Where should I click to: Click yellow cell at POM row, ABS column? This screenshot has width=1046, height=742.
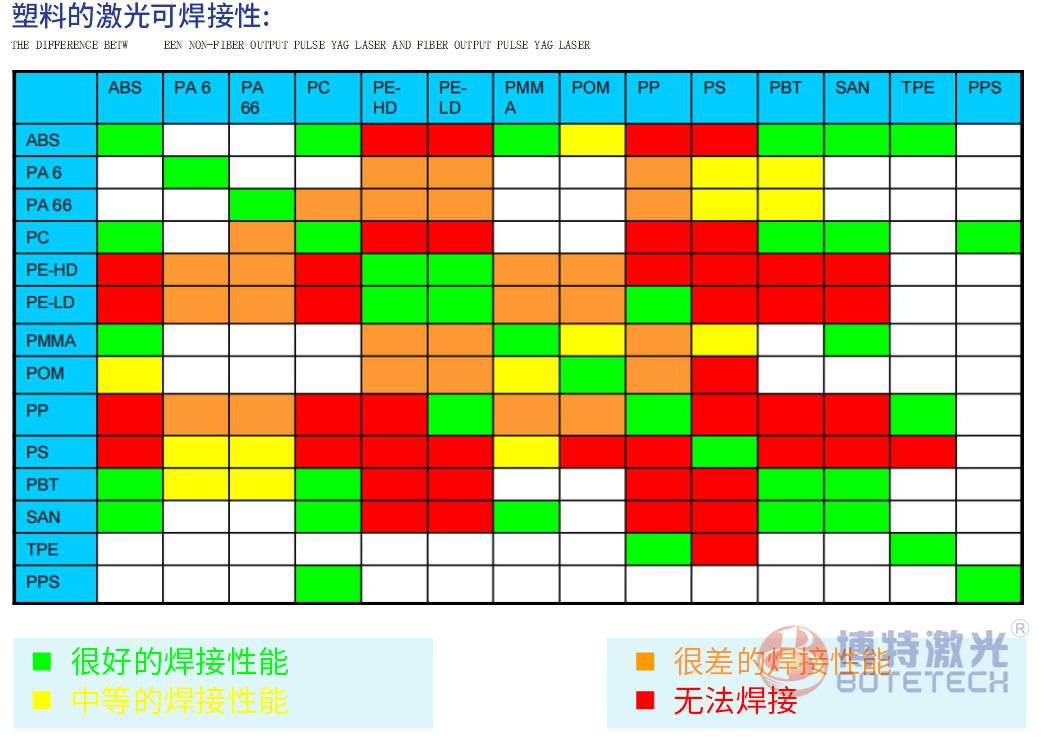coord(130,375)
